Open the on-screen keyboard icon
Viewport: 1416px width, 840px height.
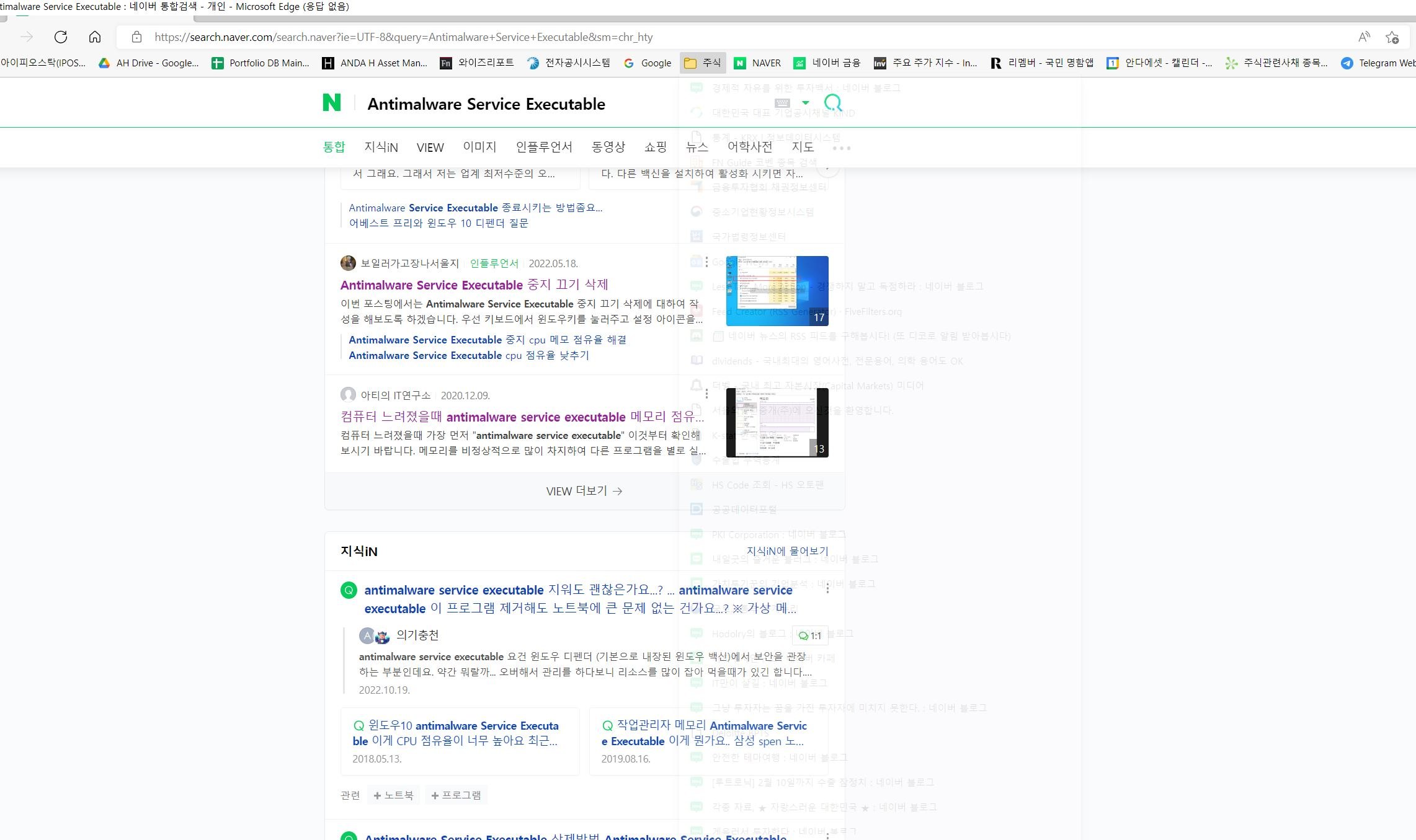782,103
